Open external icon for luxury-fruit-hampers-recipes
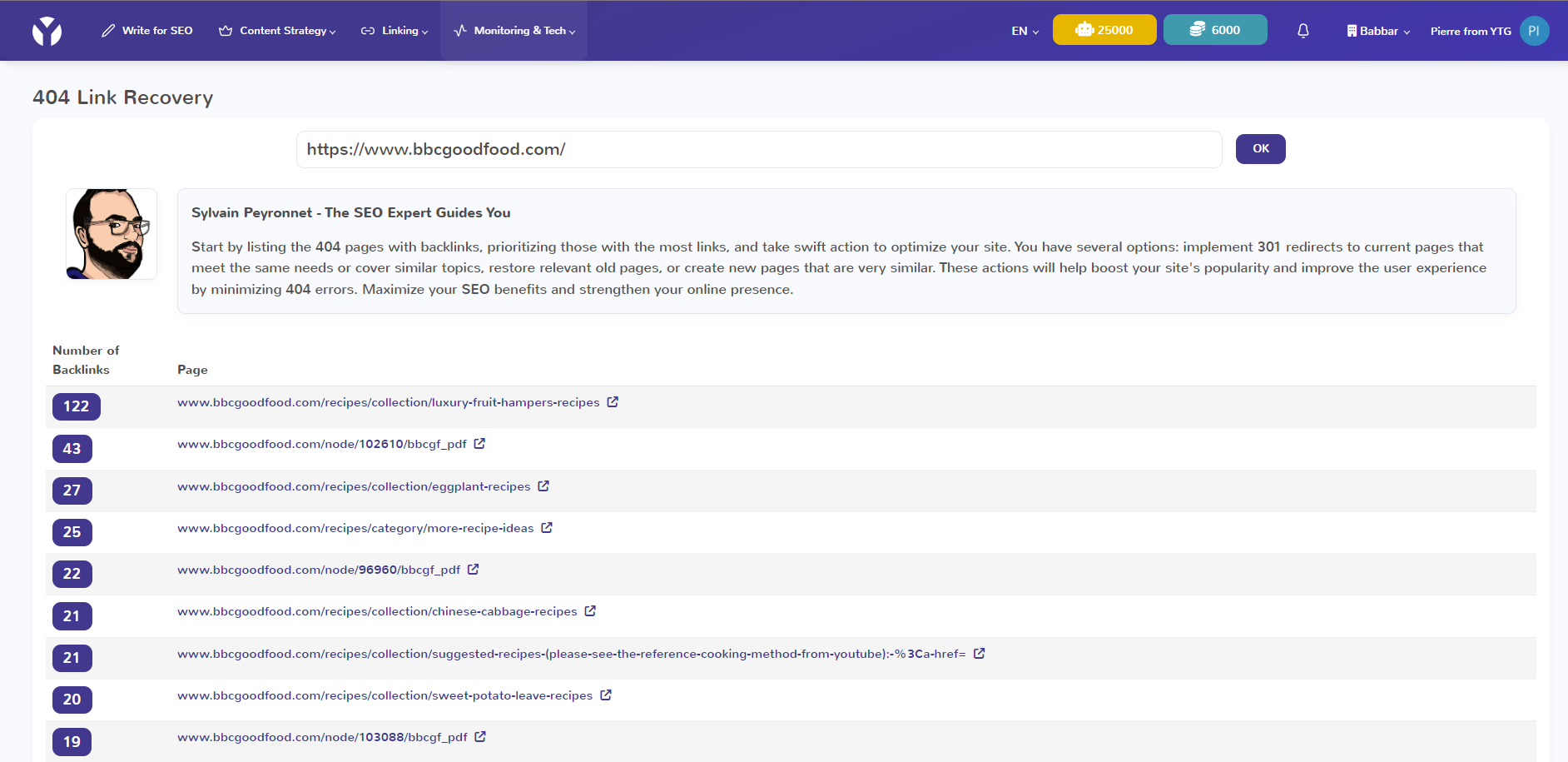The image size is (1568, 762). coord(613,401)
